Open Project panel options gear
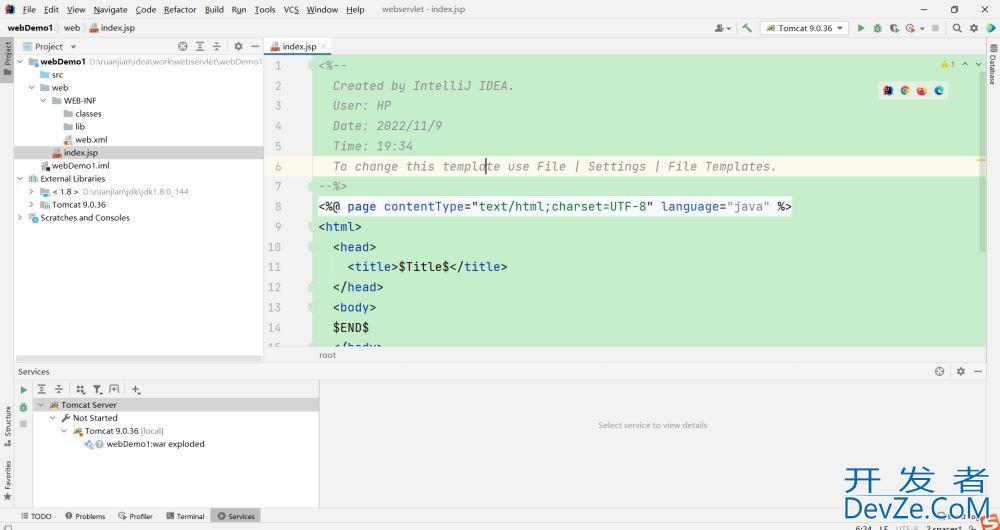The image size is (1000, 530). 239,47
